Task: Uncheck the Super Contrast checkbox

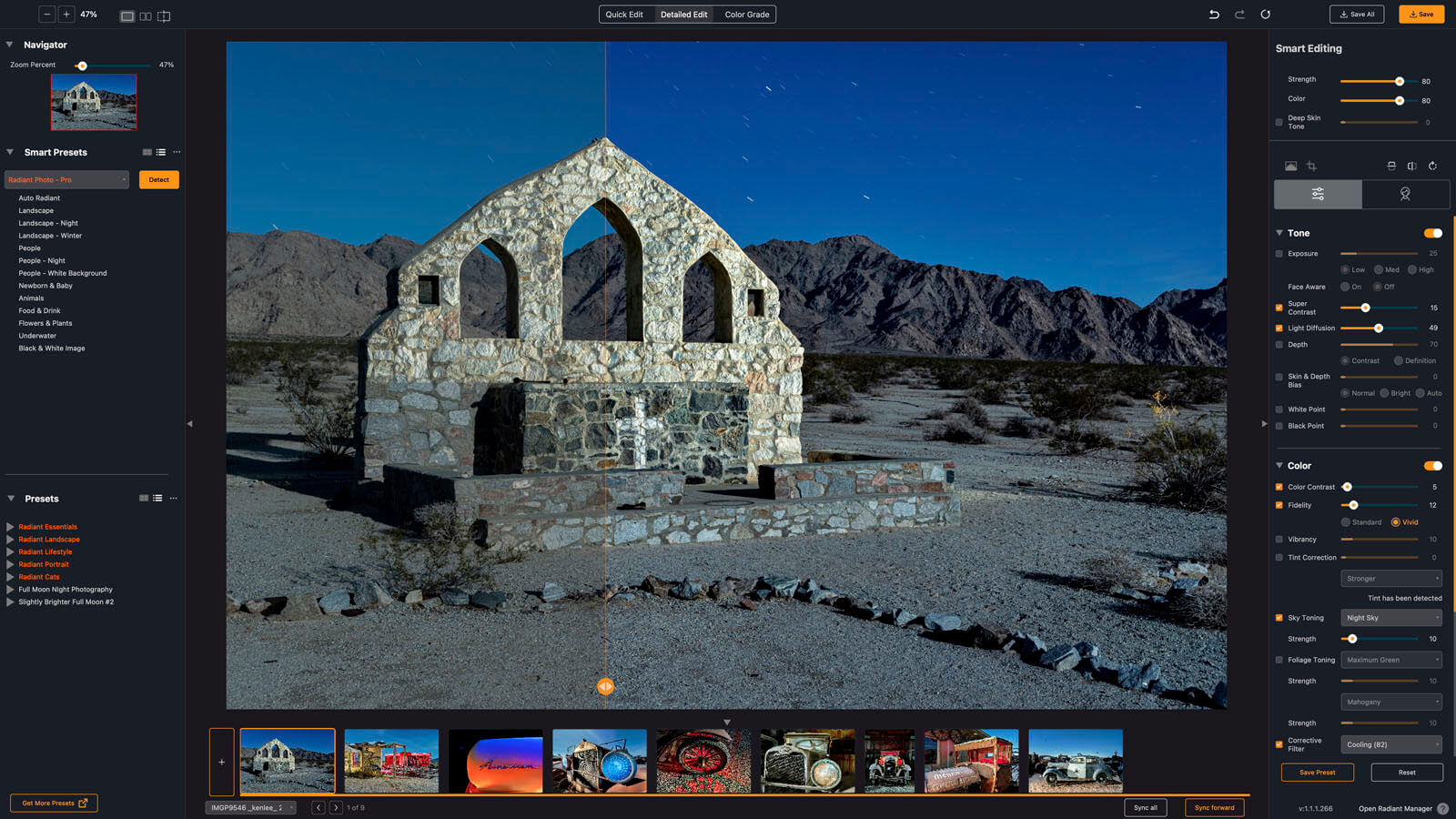Action: click(1279, 308)
